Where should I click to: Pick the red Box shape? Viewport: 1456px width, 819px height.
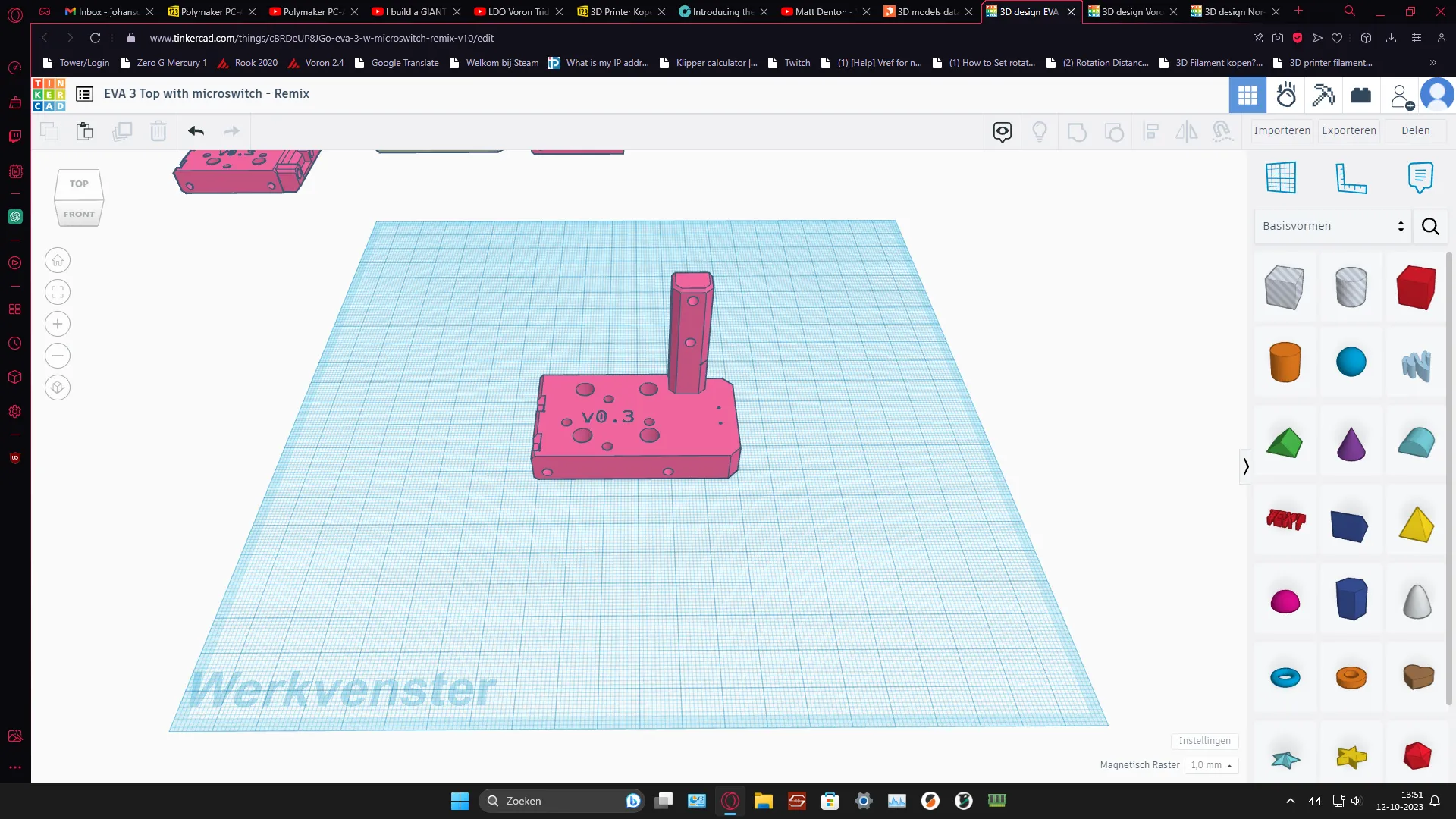[x=1416, y=287]
